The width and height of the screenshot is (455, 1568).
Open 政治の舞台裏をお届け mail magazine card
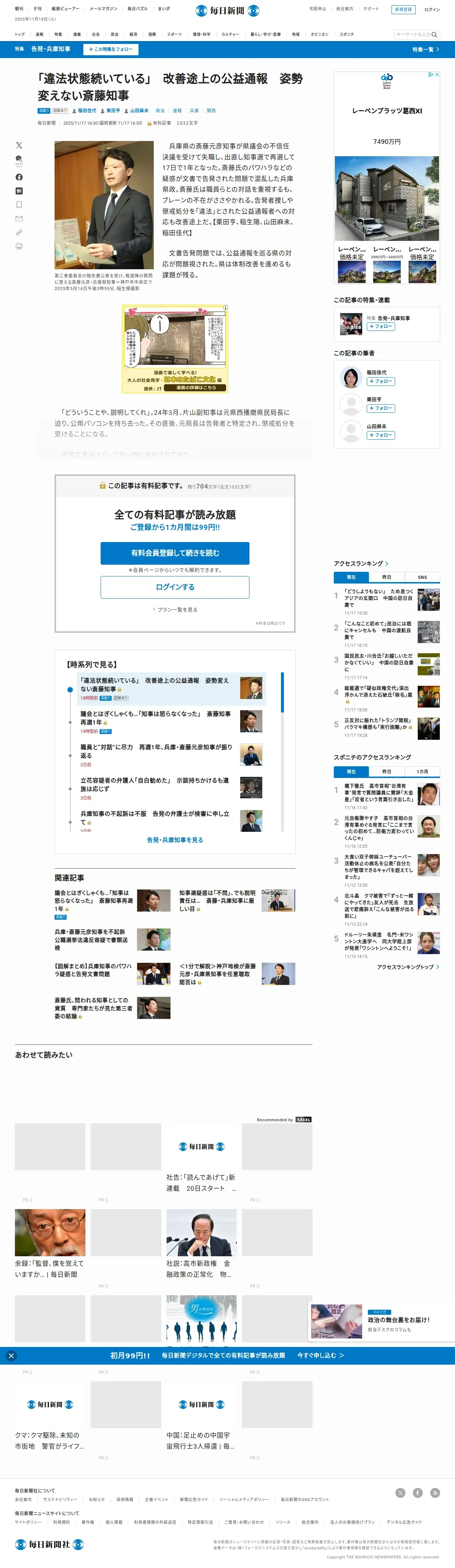(x=382, y=1321)
